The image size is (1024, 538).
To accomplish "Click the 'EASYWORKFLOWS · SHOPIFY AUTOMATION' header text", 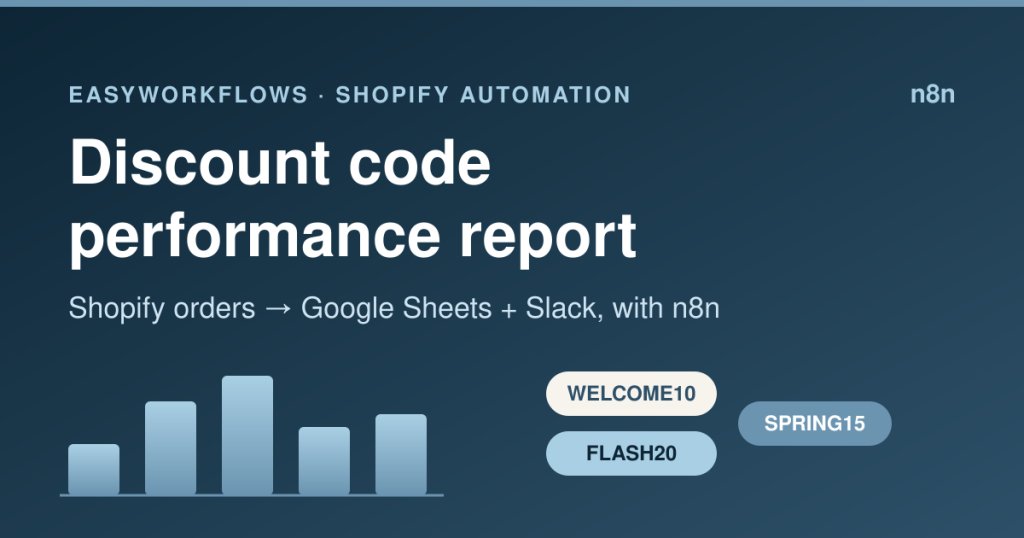I will tap(349, 95).
